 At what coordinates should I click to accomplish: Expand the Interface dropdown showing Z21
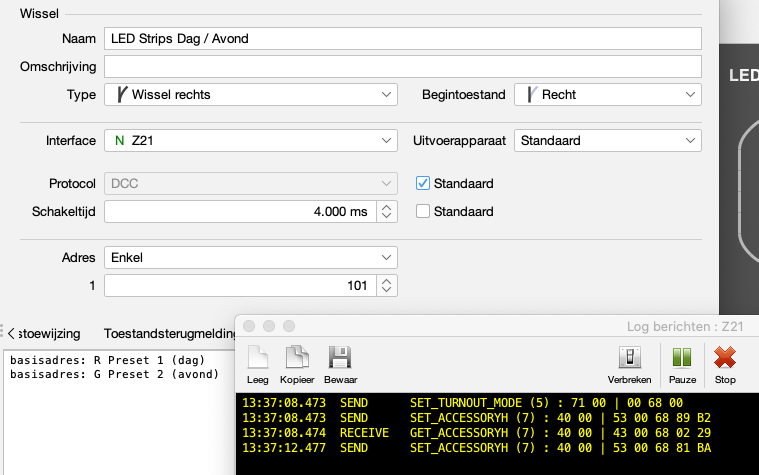(x=250, y=141)
